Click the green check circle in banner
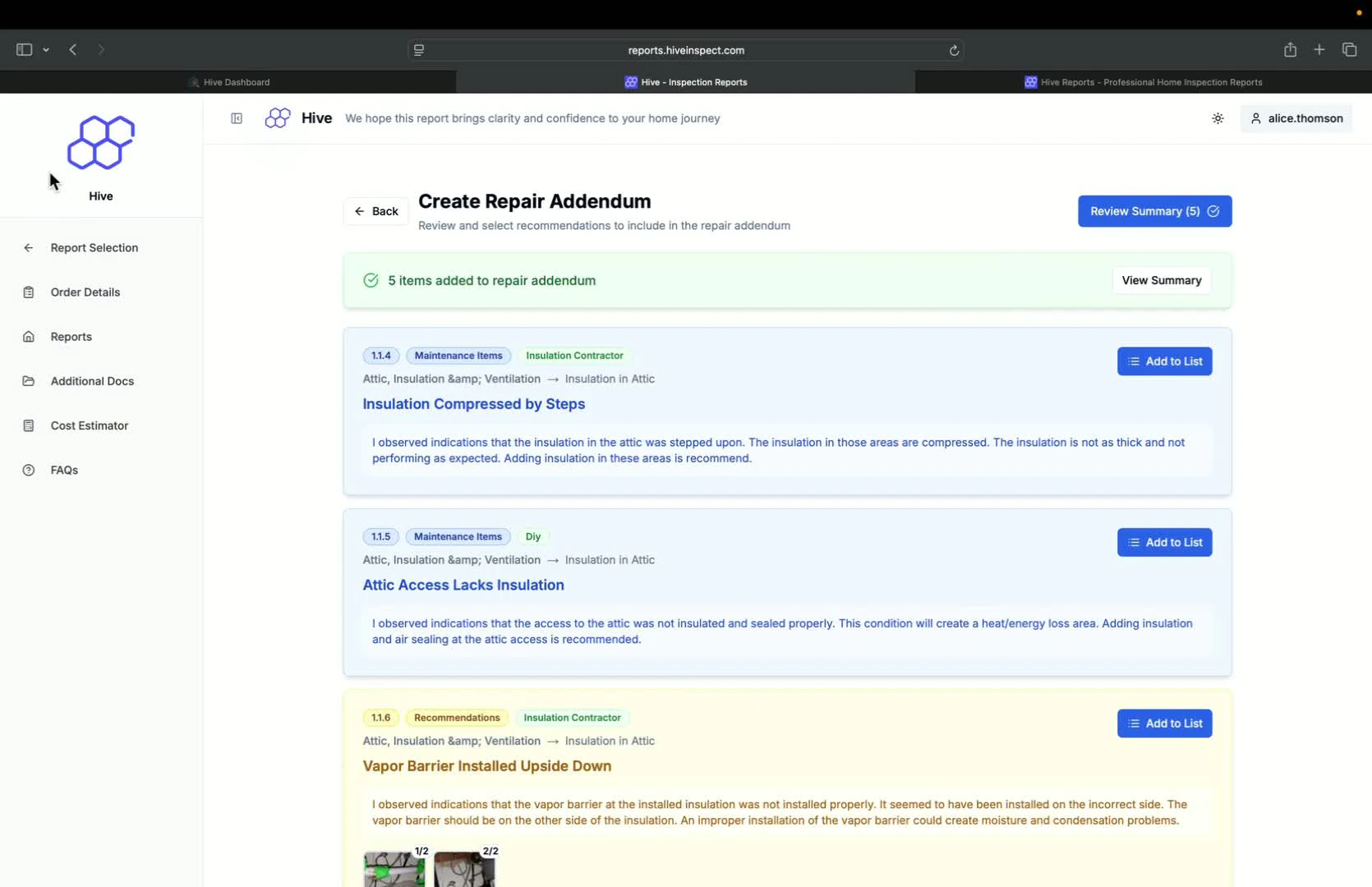Image resolution: width=1372 pixels, height=887 pixels. (371, 280)
